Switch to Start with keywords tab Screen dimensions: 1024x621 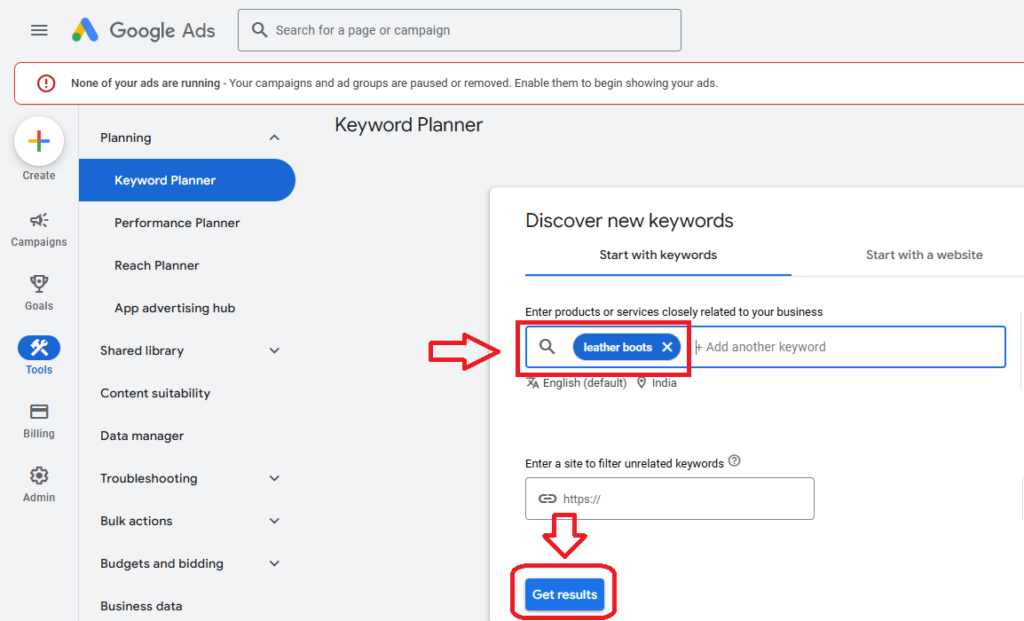point(658,255)
